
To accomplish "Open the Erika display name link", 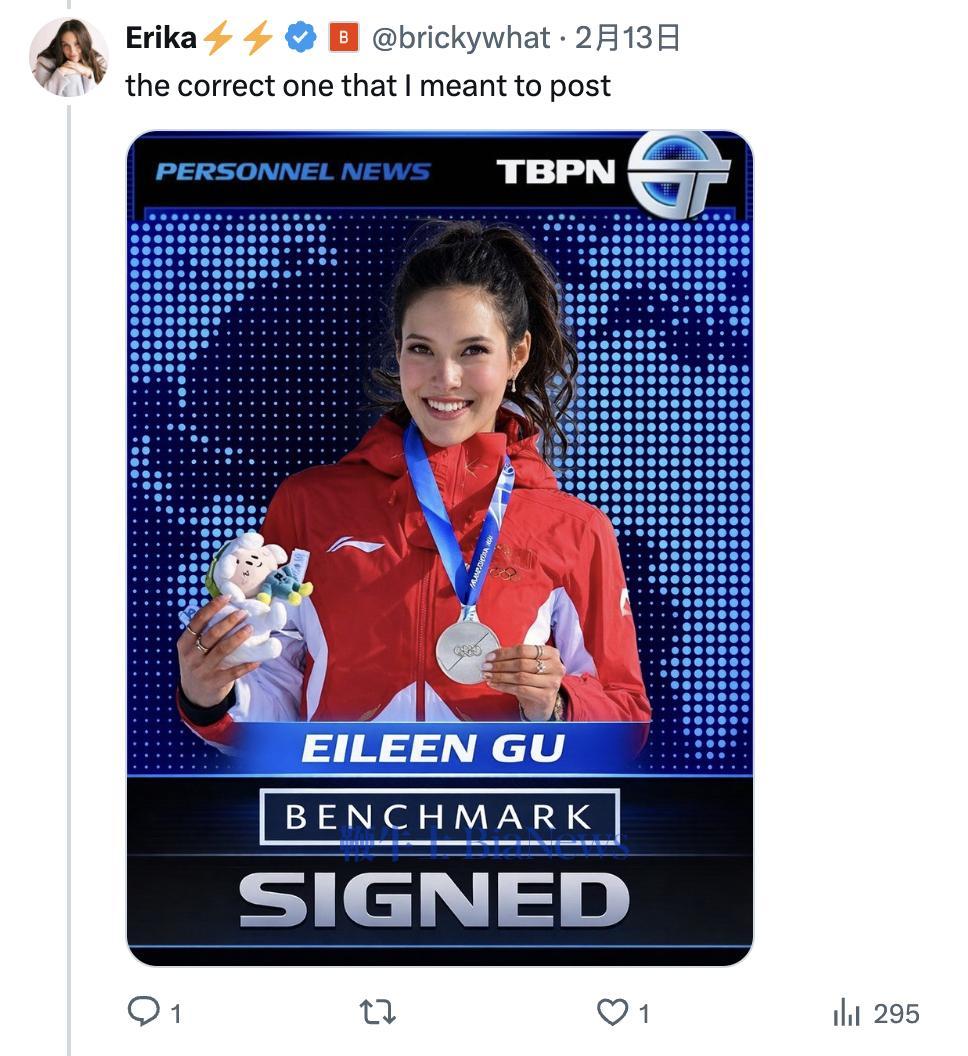I will click(161, 38).
